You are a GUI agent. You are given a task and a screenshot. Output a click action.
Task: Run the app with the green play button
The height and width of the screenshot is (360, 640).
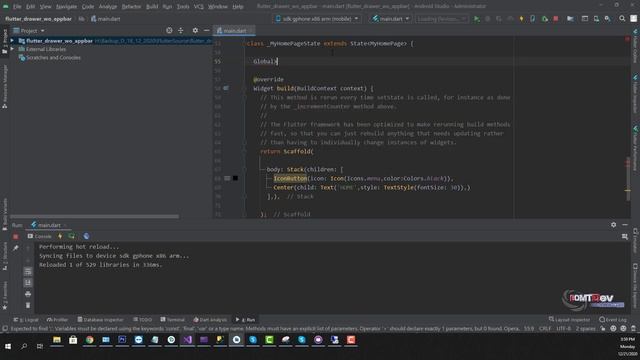[476, 19]
